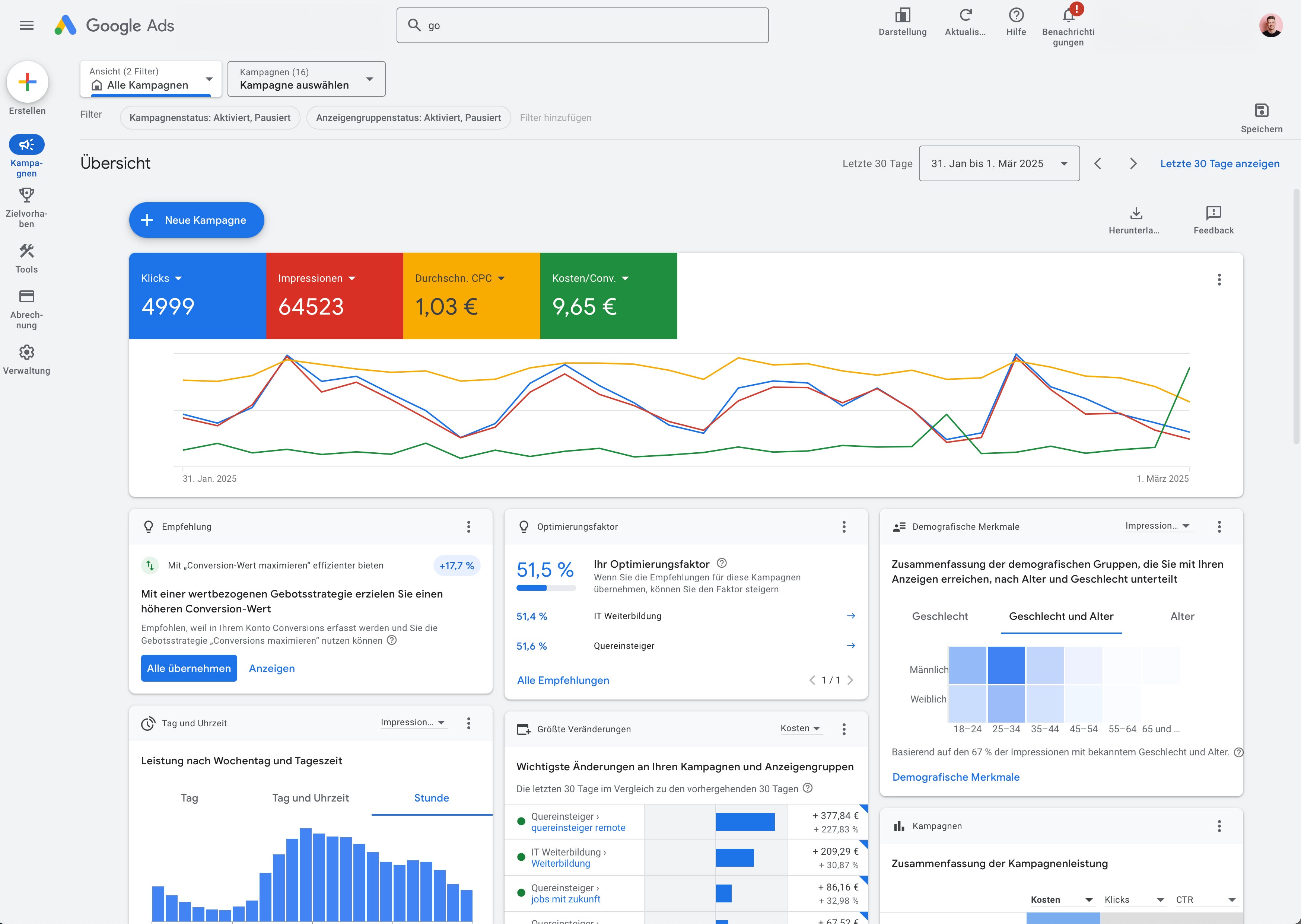Expand Kosten dropdown in Größte Veränderungen
The height and width of the screenshot is (924, 1301).
800,728
